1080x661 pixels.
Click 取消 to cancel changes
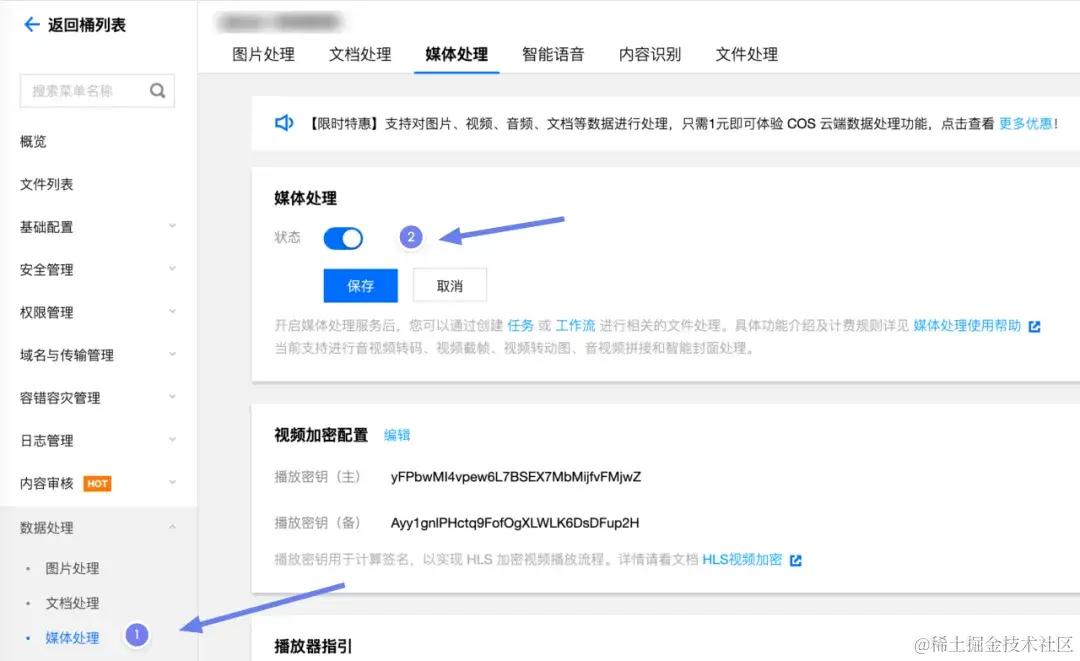449,285
